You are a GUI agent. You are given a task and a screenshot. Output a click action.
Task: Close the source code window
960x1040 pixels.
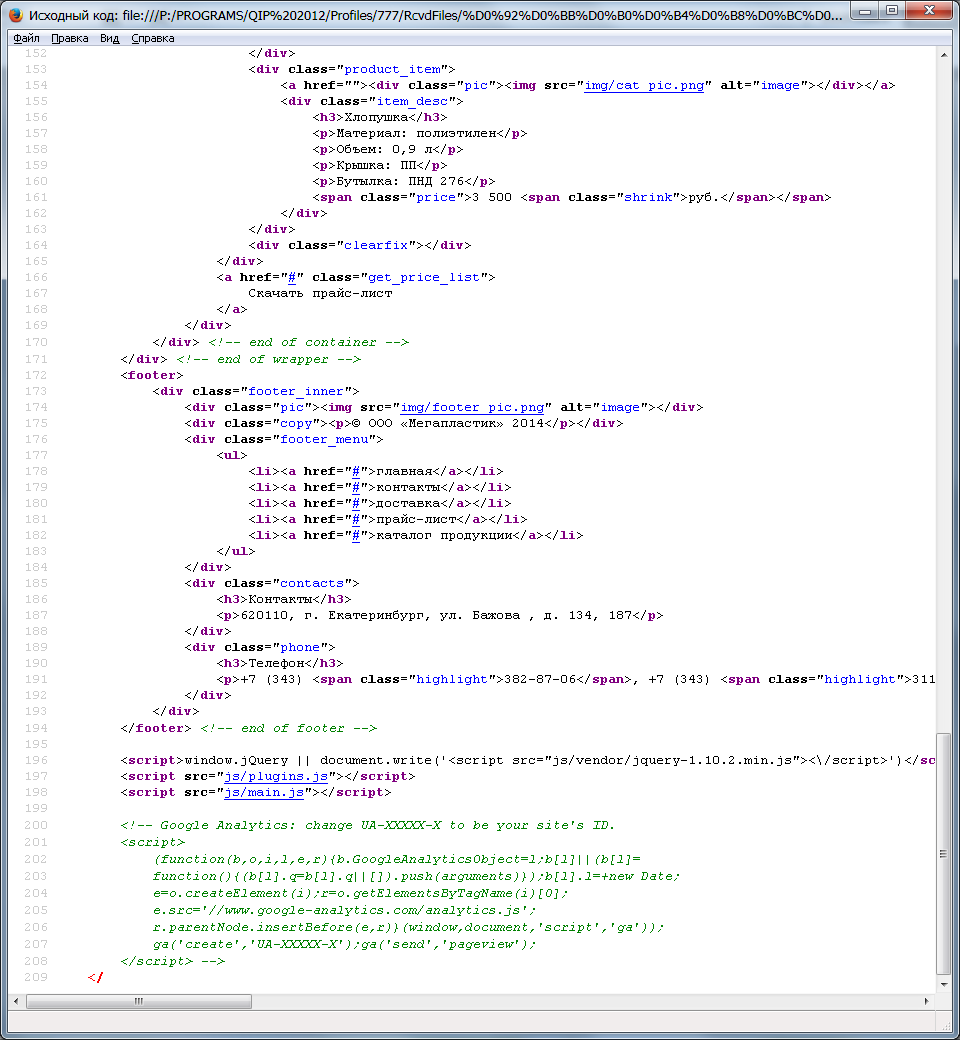(x=929, y=11)
